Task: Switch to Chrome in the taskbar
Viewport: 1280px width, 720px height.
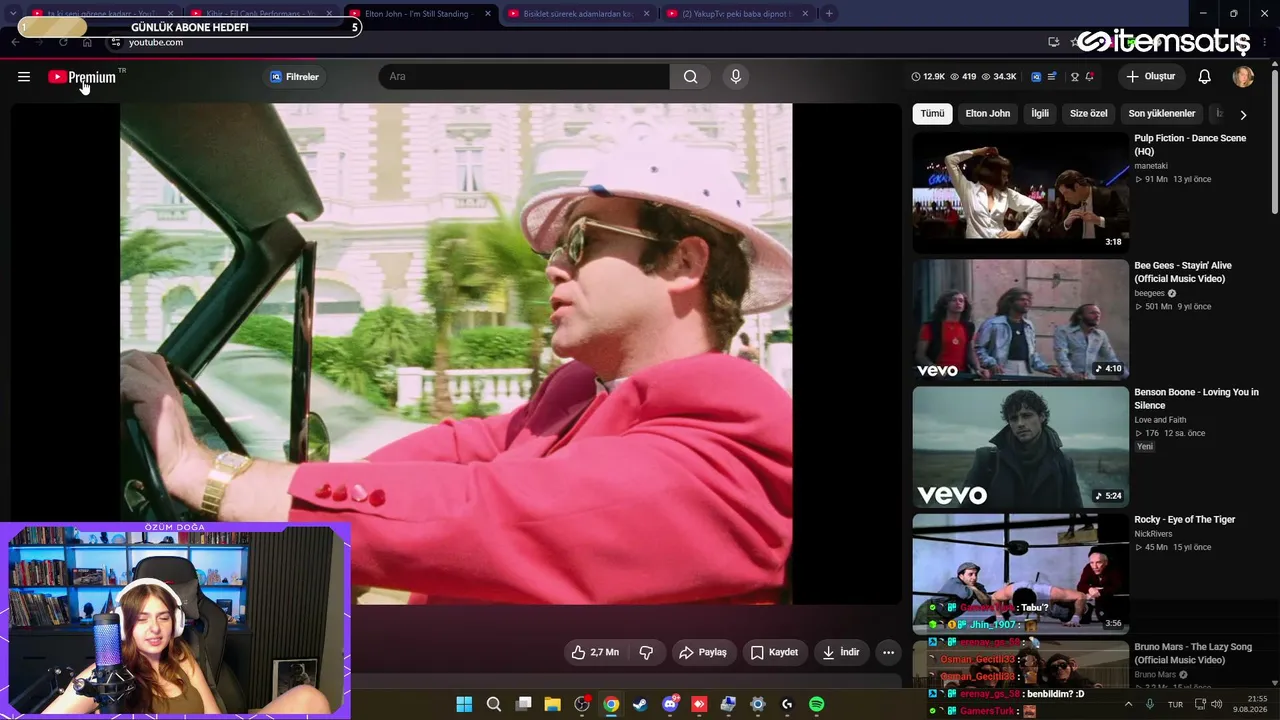Action: click(x=611, y=704)
